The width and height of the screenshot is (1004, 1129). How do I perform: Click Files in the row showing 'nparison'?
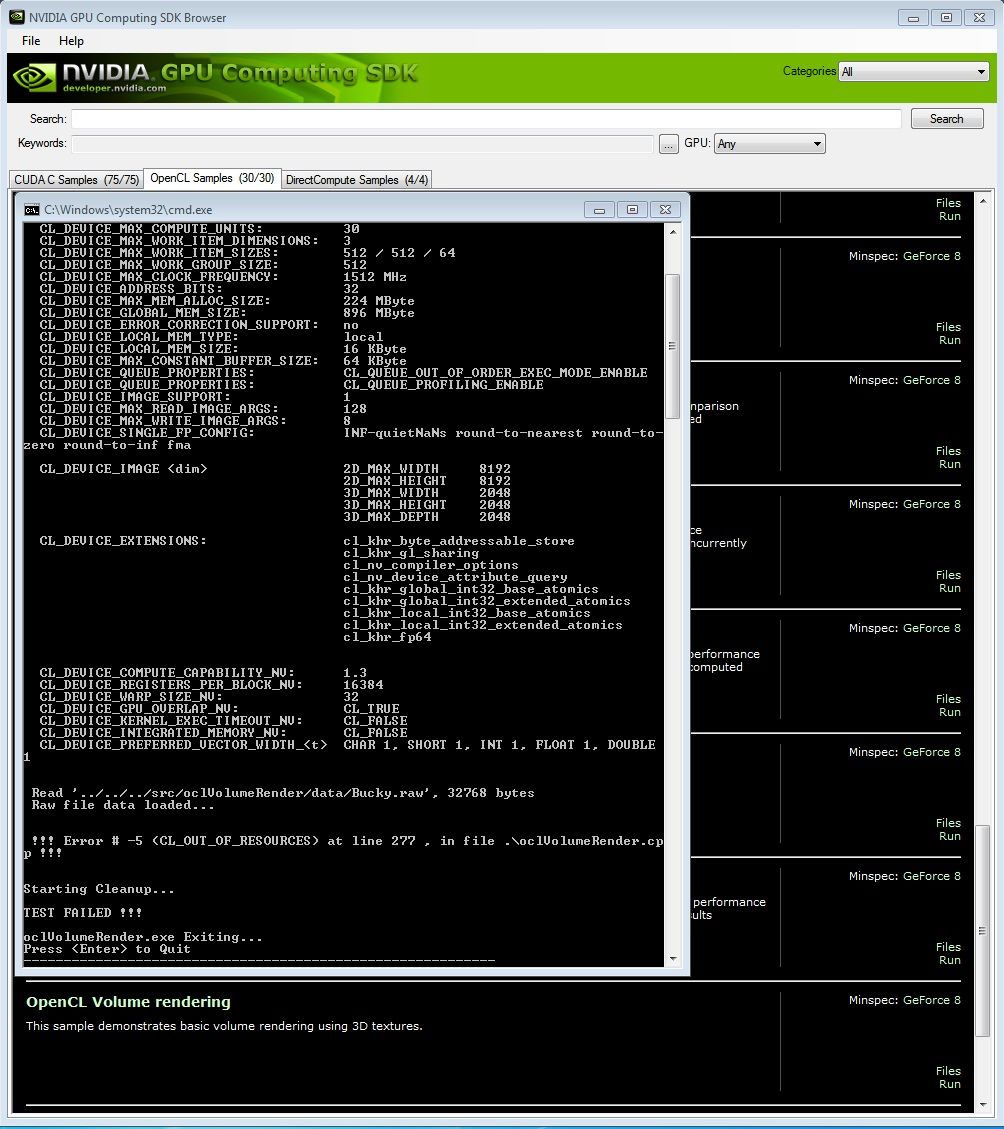coord(948,451)
